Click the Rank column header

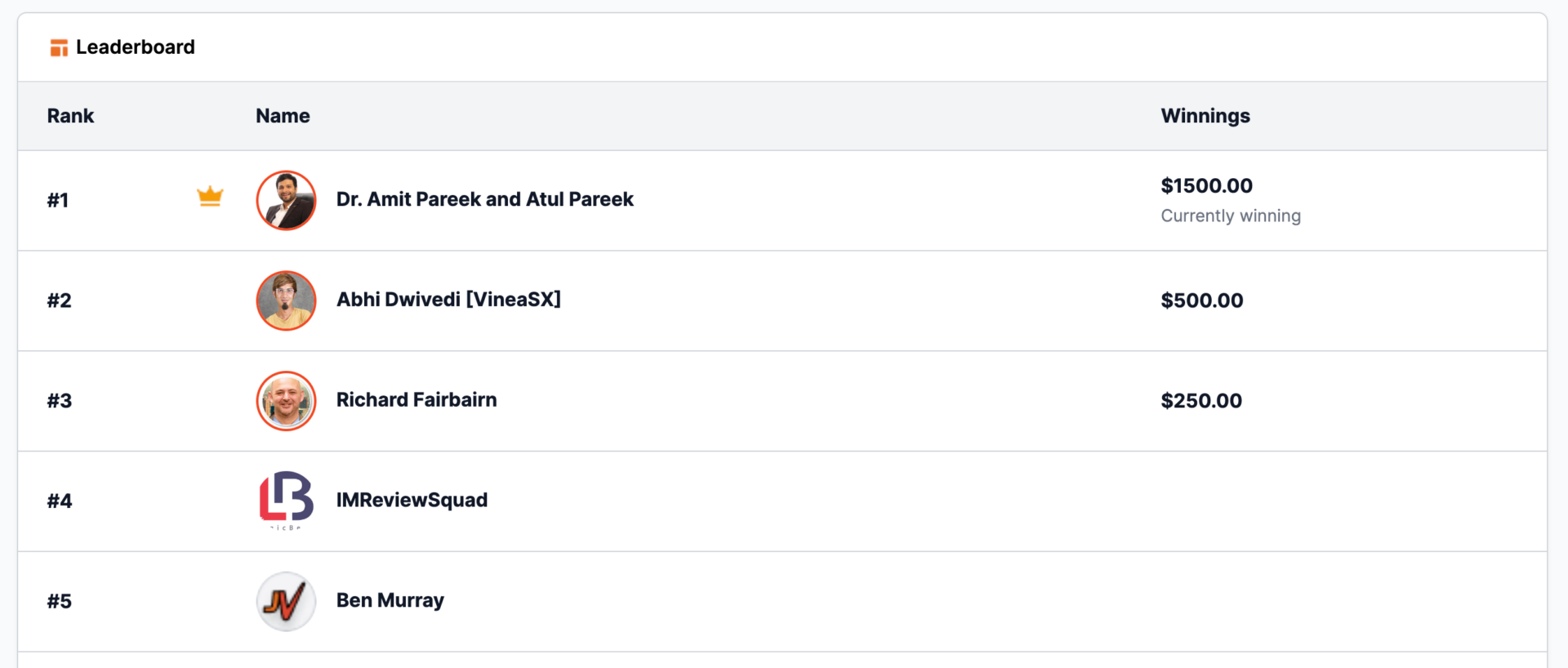click(70, 116)
